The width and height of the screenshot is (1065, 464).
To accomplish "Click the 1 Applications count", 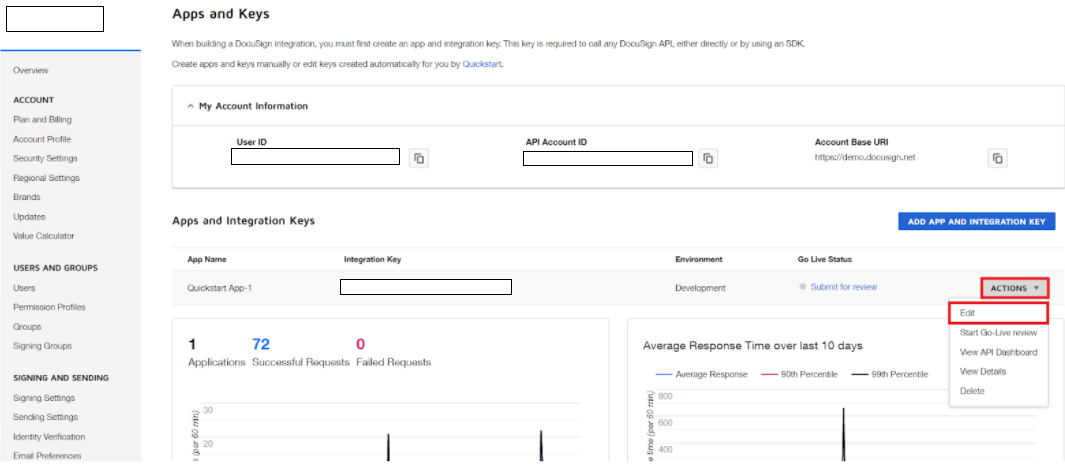I will (x=192, y=344).
